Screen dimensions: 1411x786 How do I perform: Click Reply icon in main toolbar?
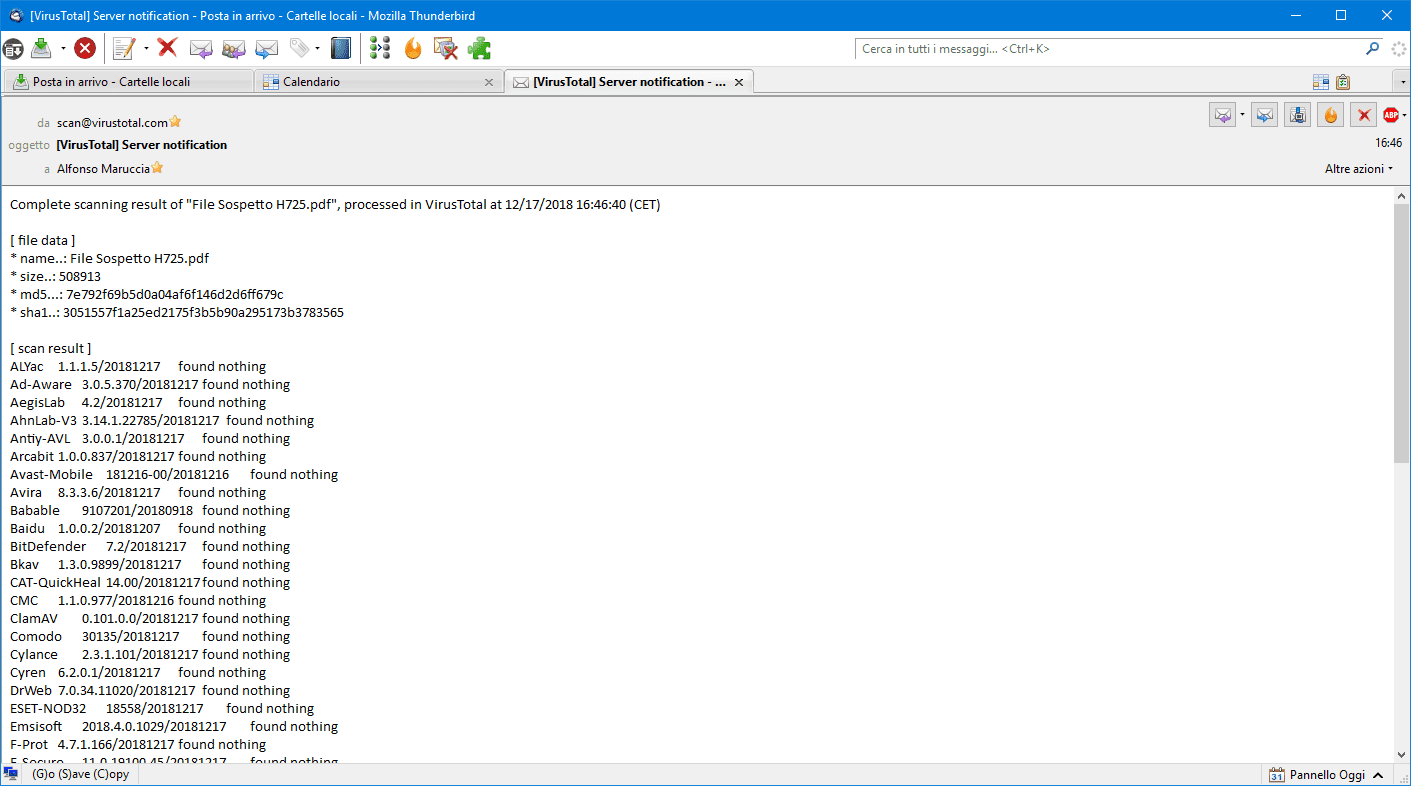201,48
